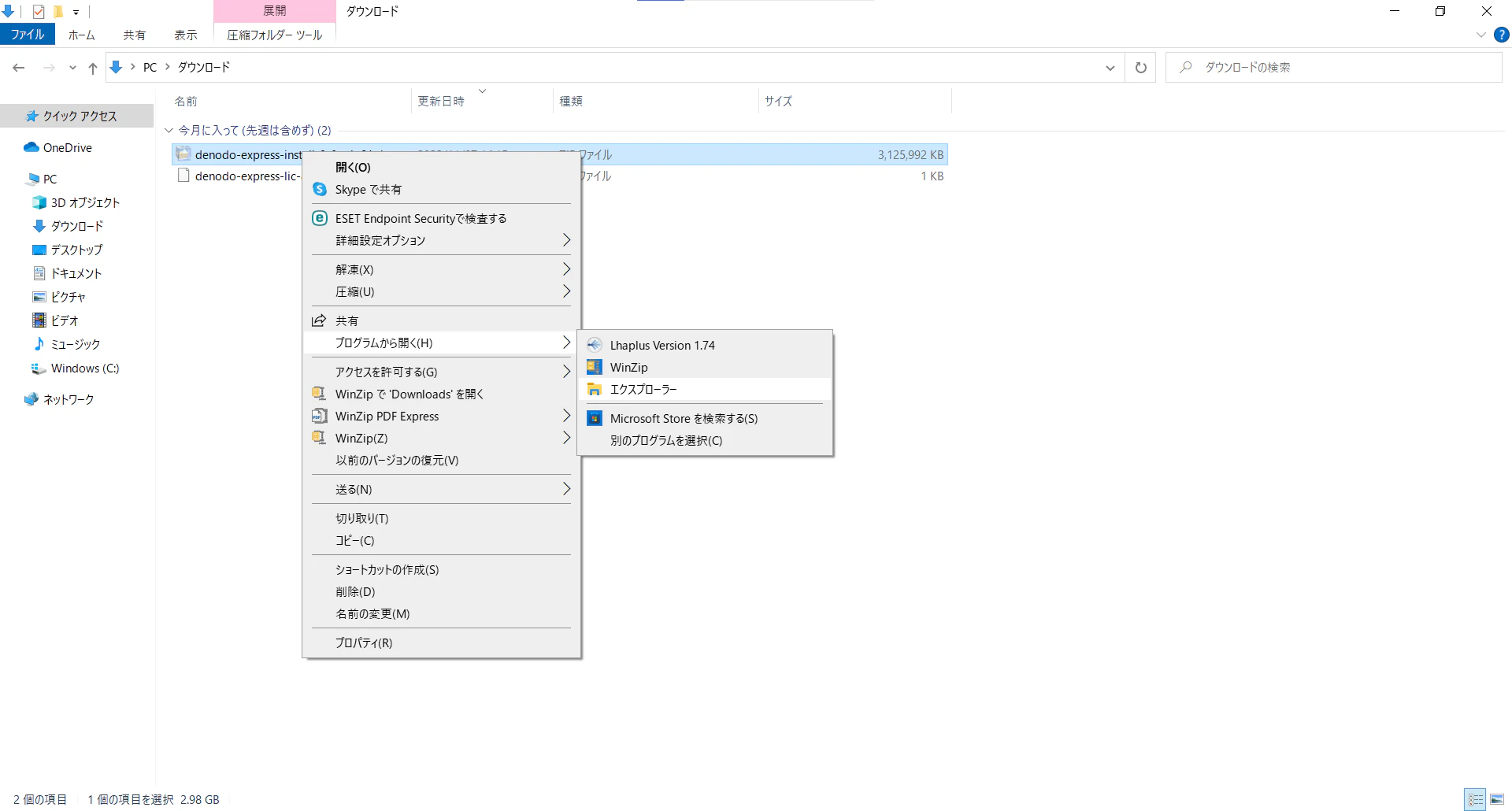Viewport: 1512px width, 811px height.
Task: Click the ダウンロードの検索 search box
Action: coord(1334,68)
